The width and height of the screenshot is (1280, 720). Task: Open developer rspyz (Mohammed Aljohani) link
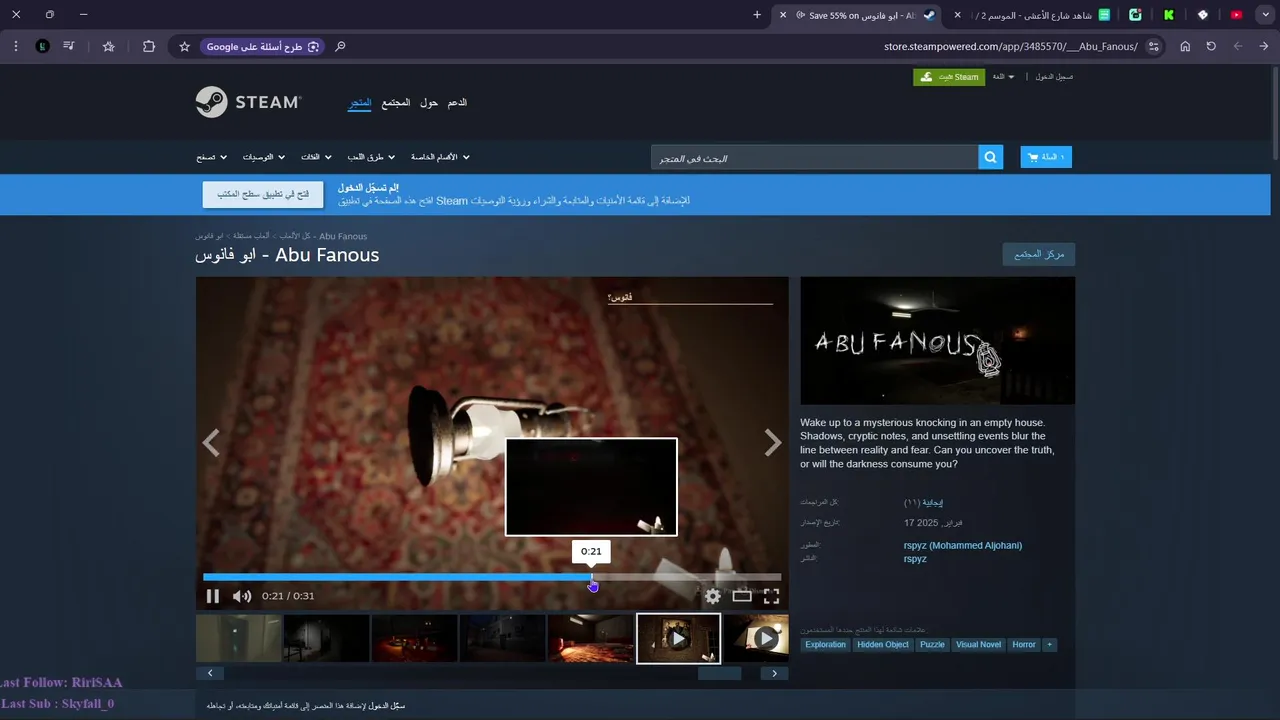click(x=963, y=546)
